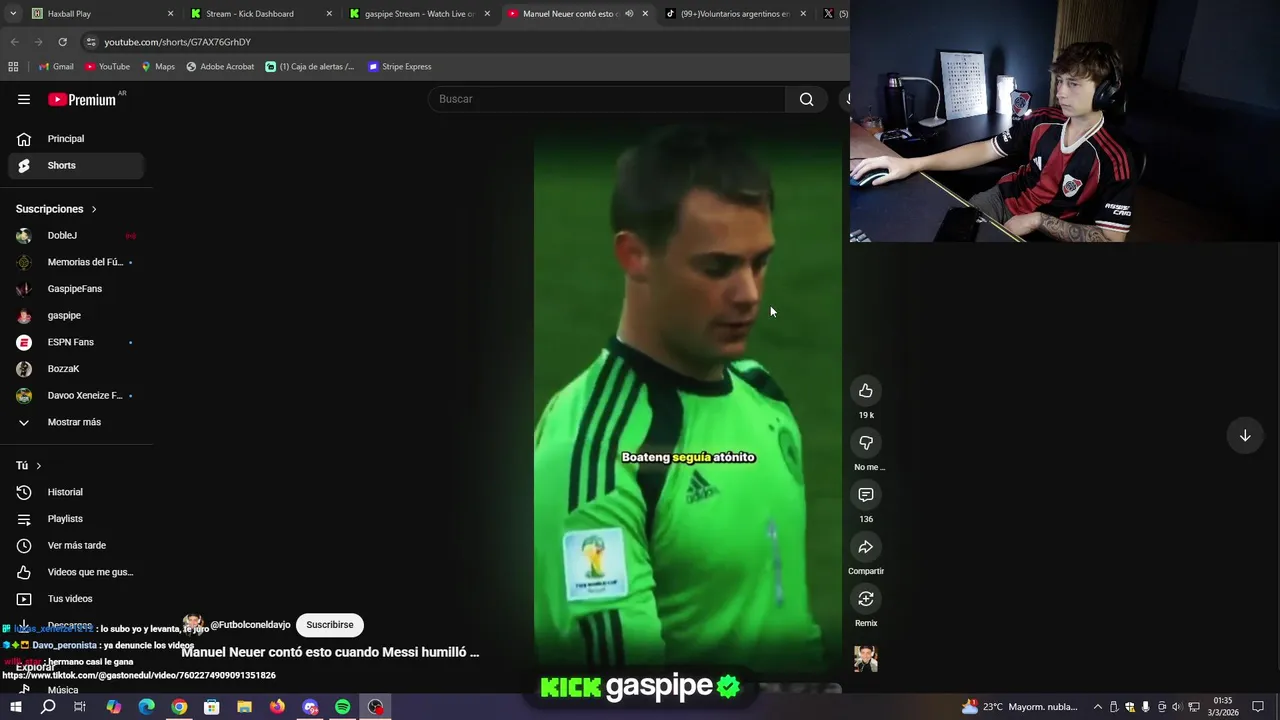Reload the page in Chrome

pos(62,42)
